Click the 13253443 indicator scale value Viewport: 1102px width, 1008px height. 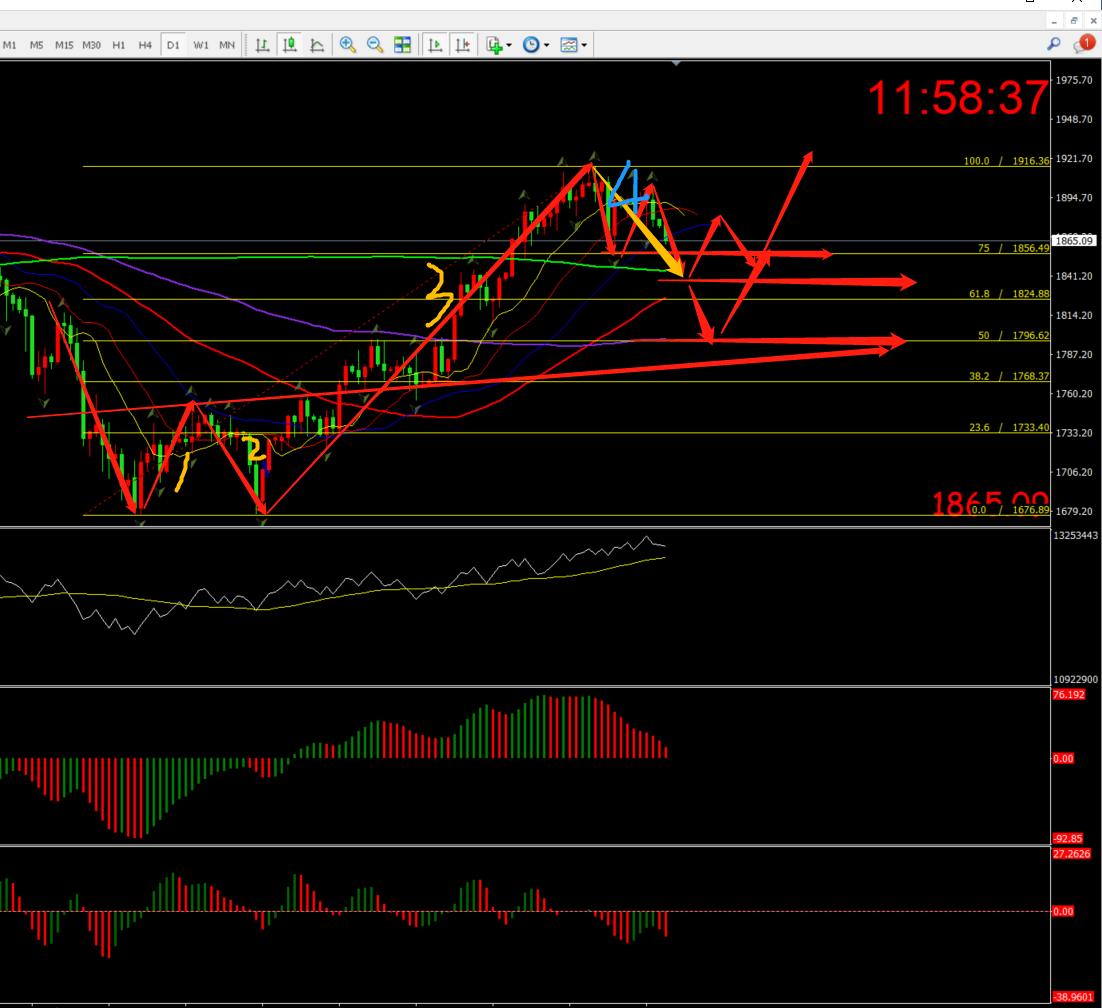tap(1075, 536)
